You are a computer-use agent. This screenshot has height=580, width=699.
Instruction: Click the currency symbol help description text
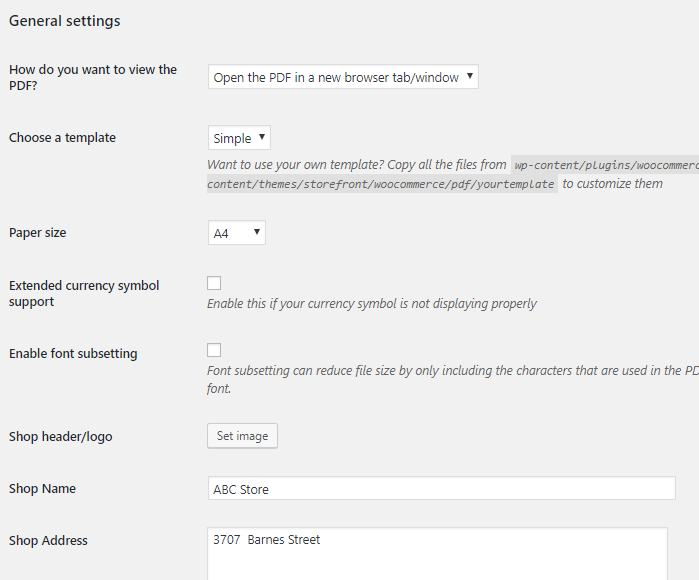coord(371,304)
